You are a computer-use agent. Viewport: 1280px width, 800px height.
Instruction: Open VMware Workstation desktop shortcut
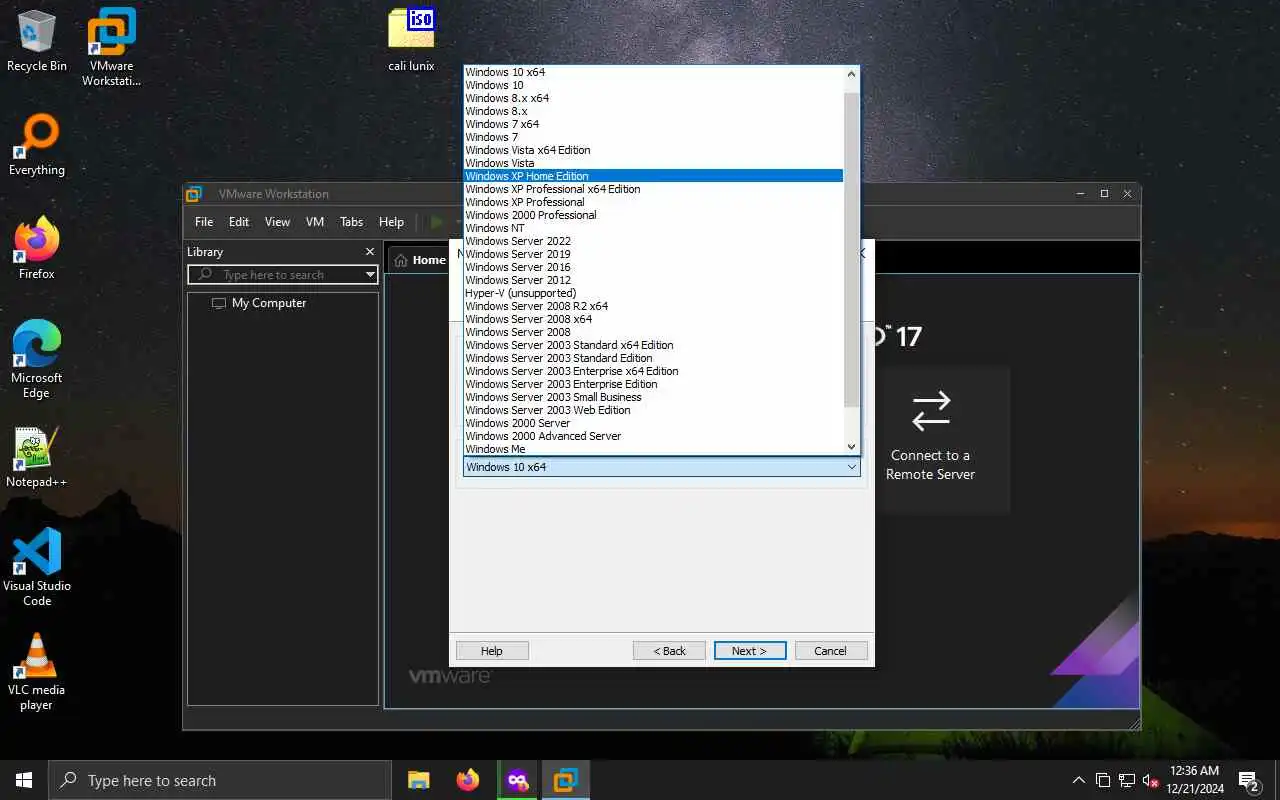pyautogui.click(x=111, y=47)
